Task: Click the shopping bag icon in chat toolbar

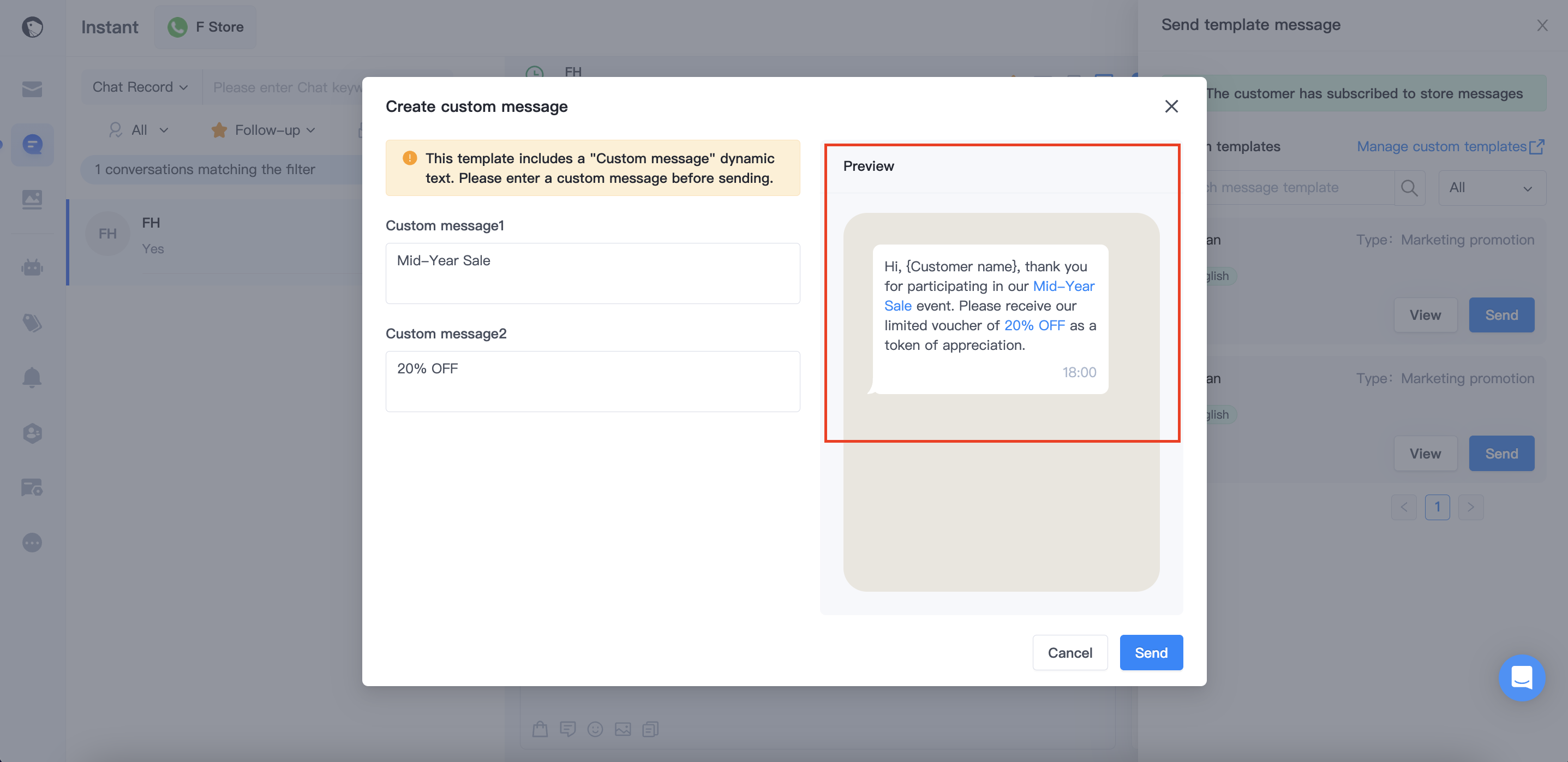Action: pos(540,729)
